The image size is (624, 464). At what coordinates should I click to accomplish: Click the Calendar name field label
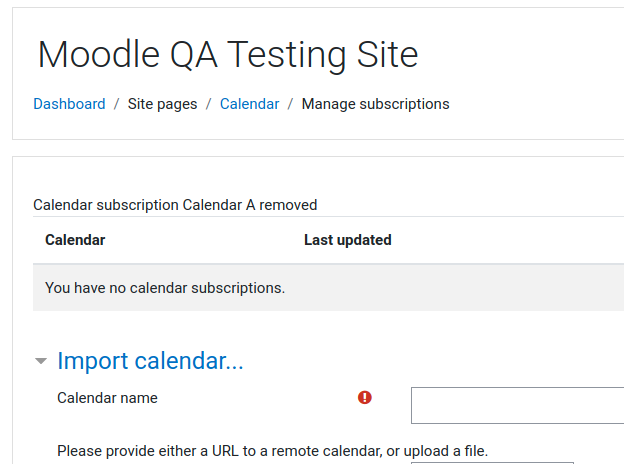tap(107, 398)
